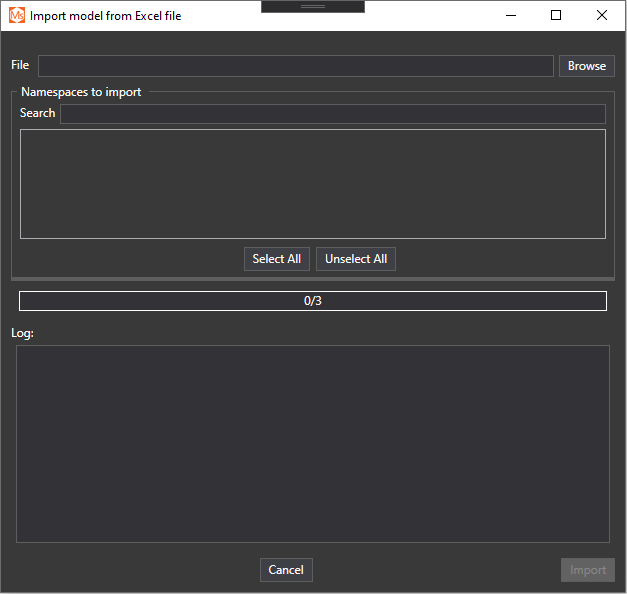
Task: Click the Browse button for file selection
Action: pos(586,66)
